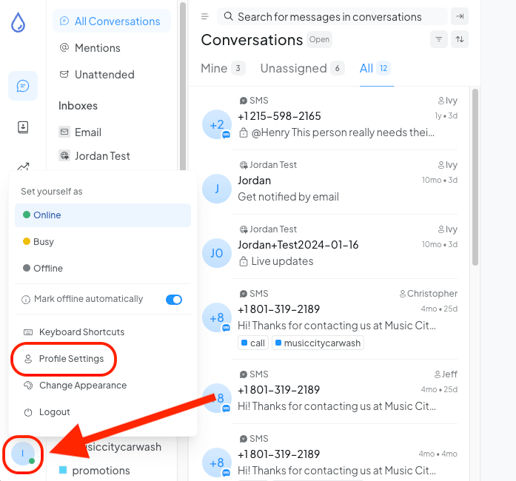Viewport: 516px width, 481px height.
Task: Click the water drop logo icon
Action: pyautogui.click(x=18, y=22)
